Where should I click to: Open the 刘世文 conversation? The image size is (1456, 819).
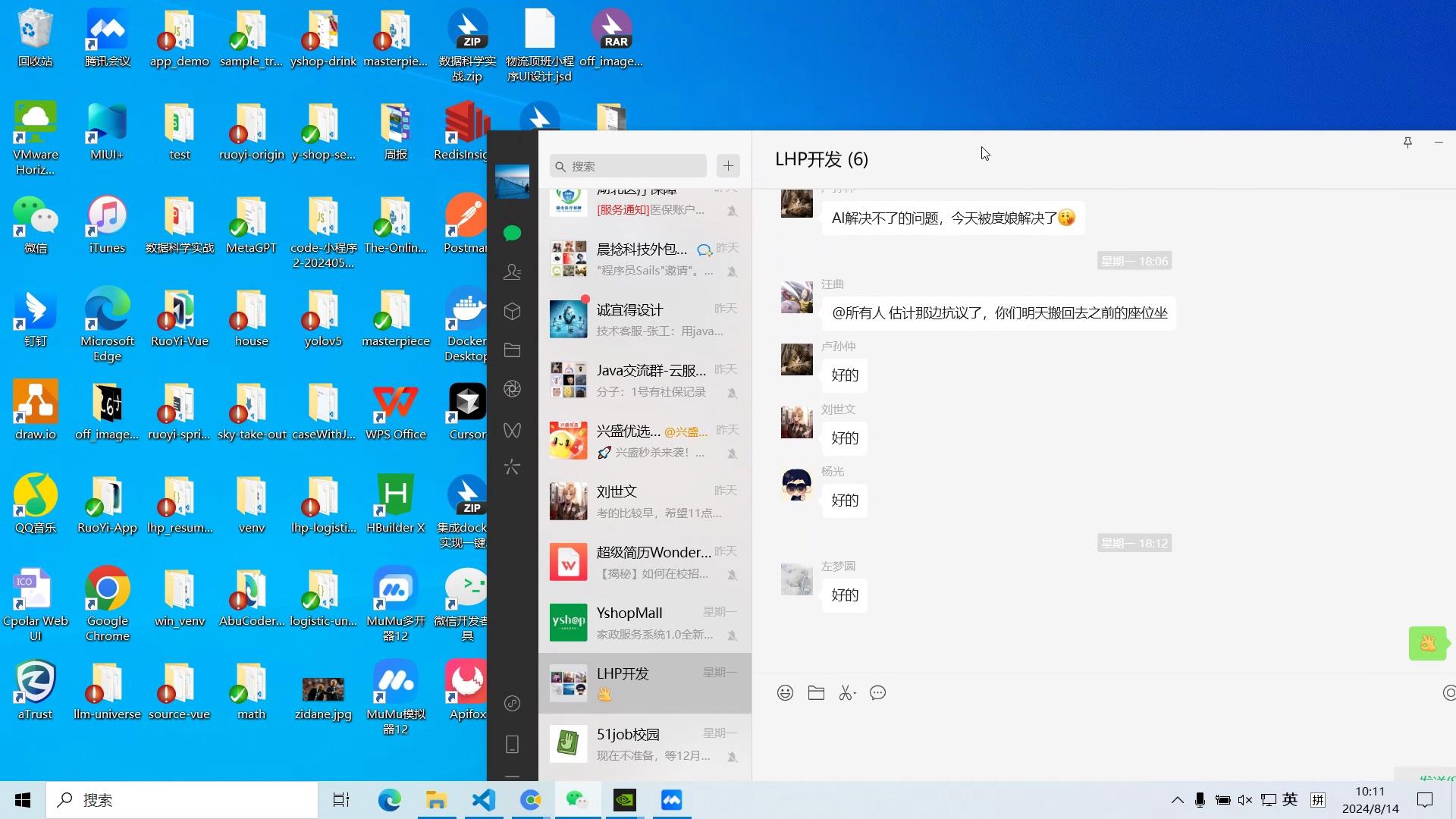(x=645, y=501)
